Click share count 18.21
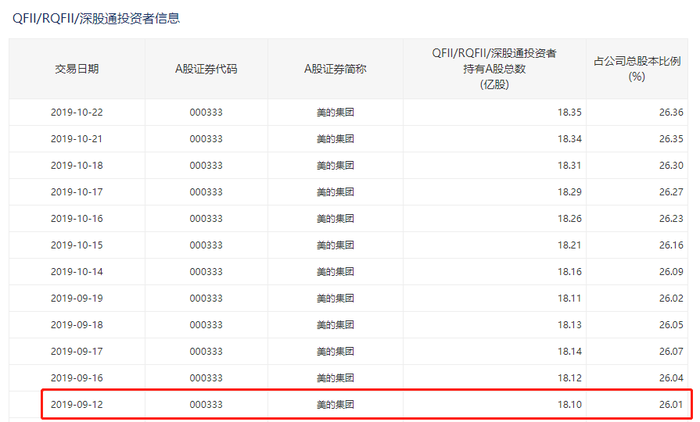Image resolution: width=700 pixels, height=422 pixels. [x=569, y=245]
